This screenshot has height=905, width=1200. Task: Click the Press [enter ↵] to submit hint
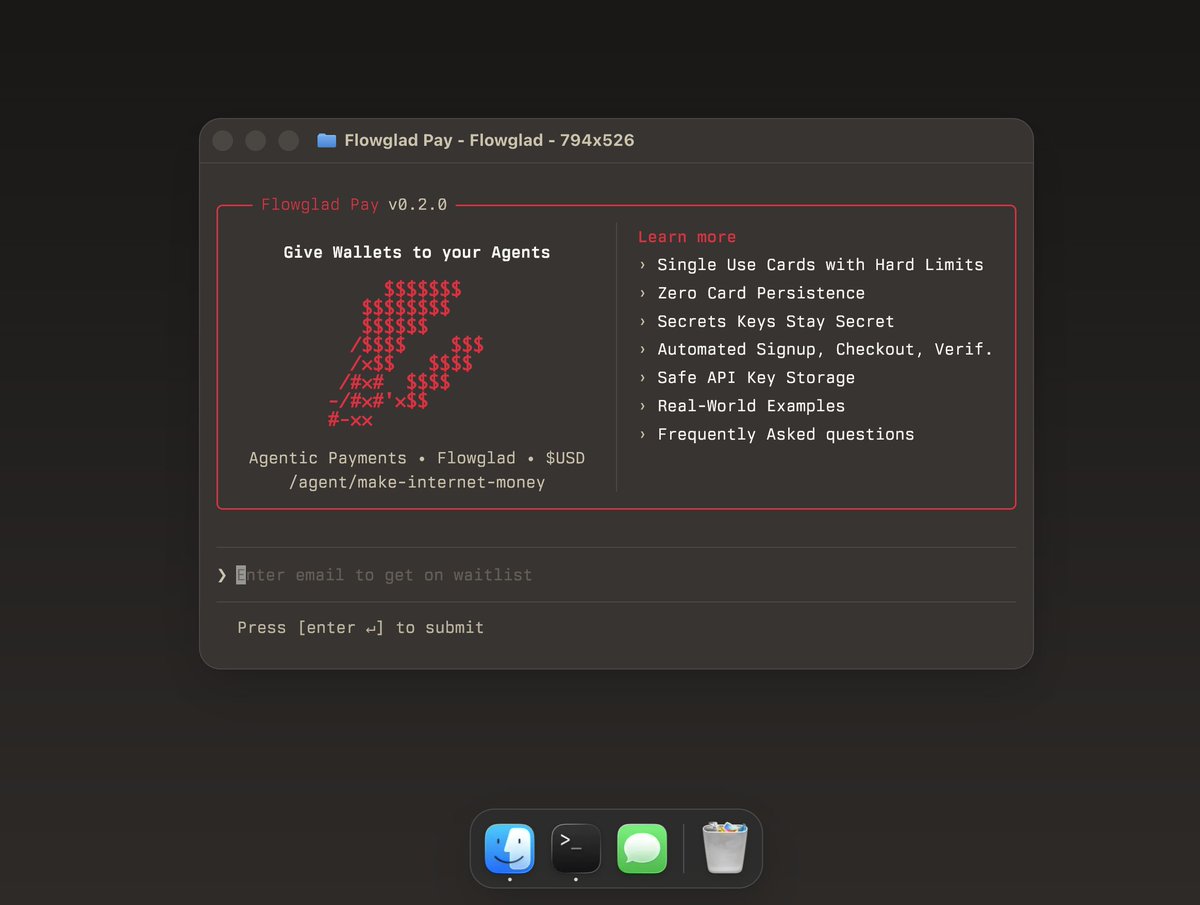pos(361,628)
